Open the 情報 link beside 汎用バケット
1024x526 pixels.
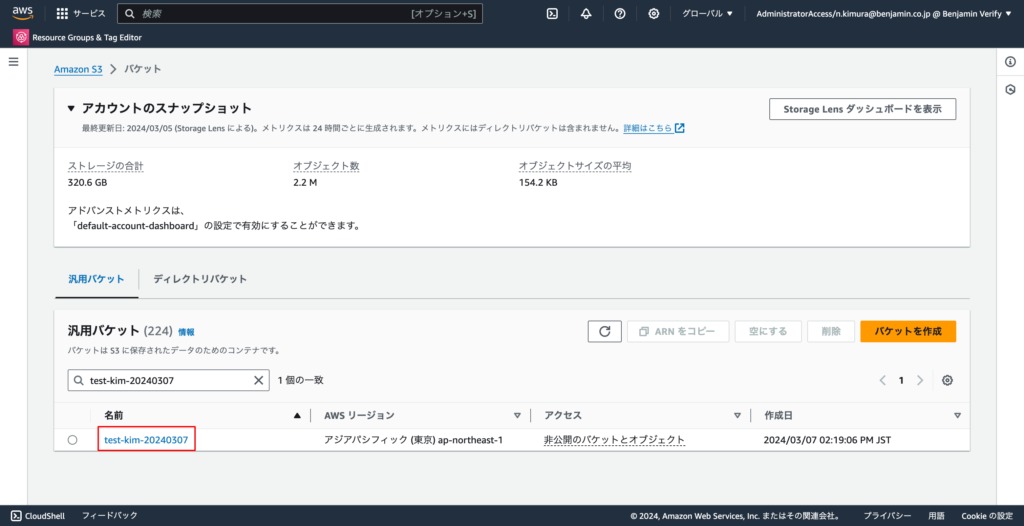coord(186,332)
